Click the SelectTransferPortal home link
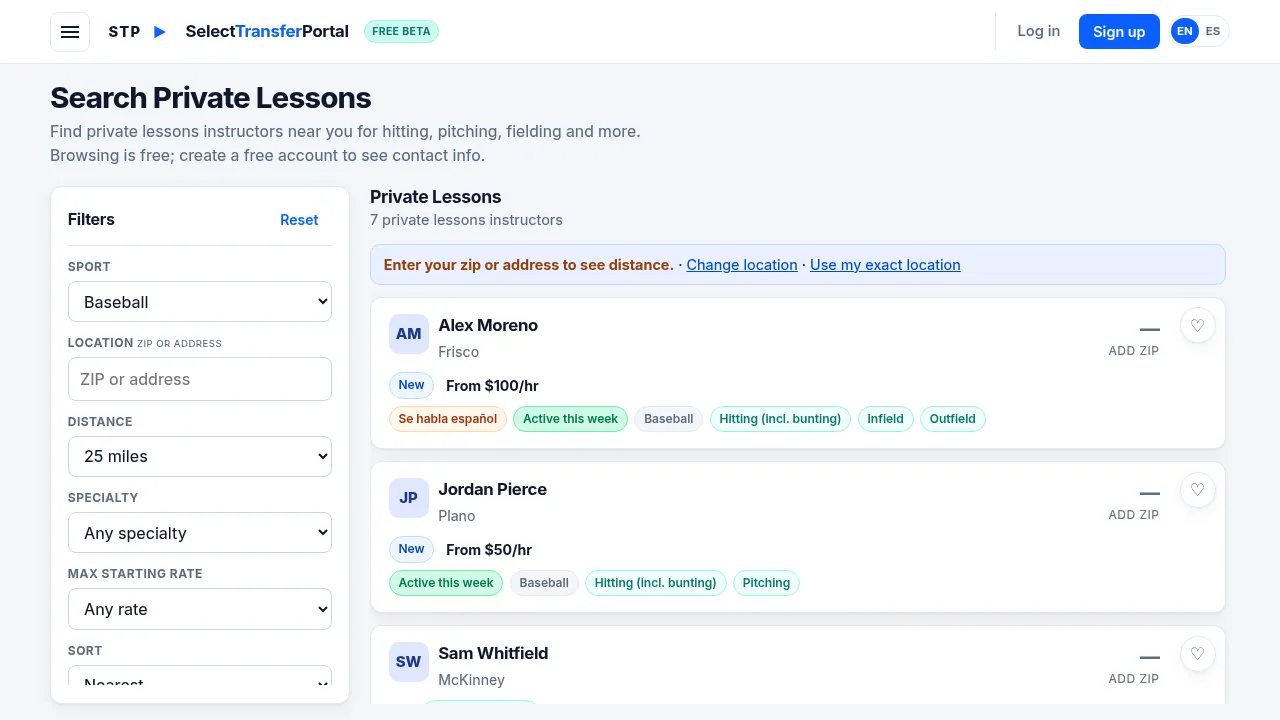This screenshot has width=1280, height=720. pos(267,31)
